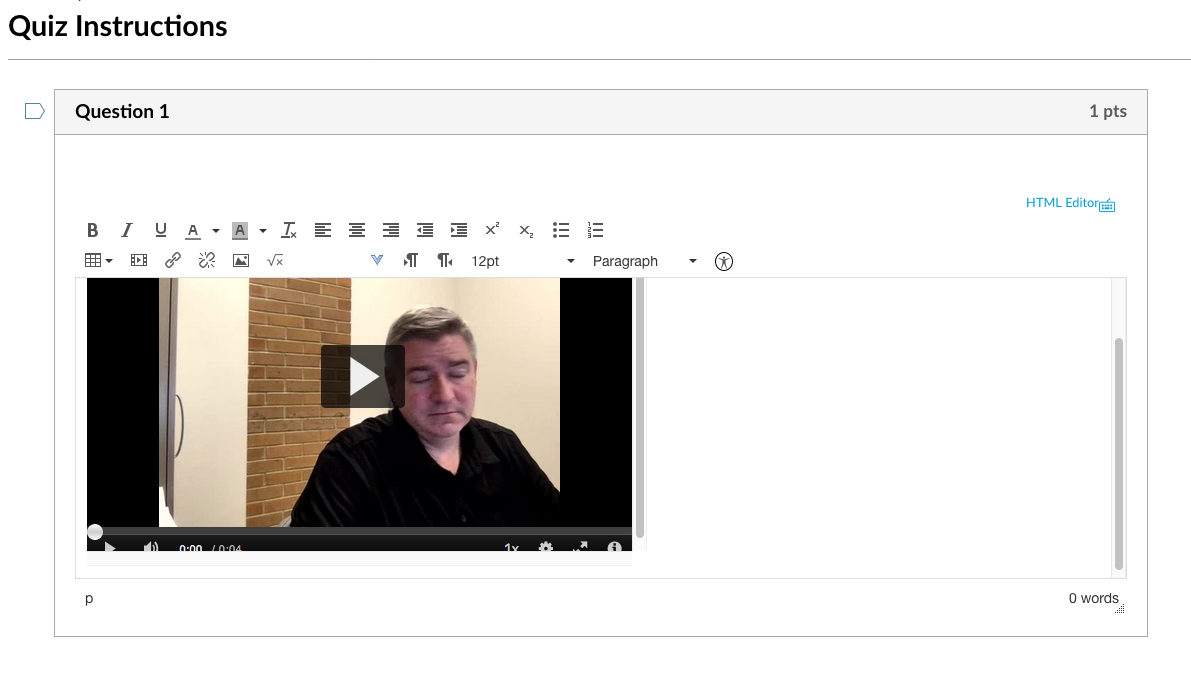Screen dimensions: 1191x676
Task: Increase indent
Action: (459, 230)
